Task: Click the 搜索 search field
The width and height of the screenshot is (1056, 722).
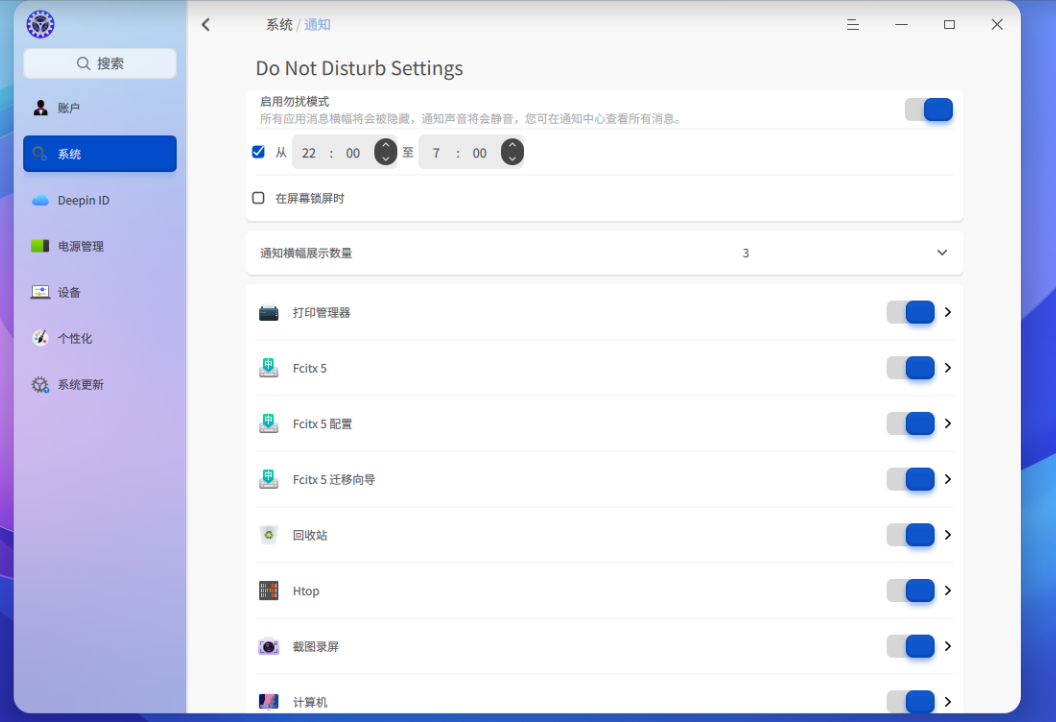Action: pyautogui.click(x=100, y=63)
